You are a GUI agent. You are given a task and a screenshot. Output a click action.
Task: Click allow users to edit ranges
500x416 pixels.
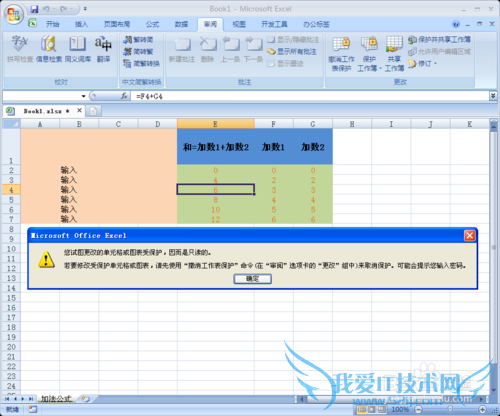(439, 51)
